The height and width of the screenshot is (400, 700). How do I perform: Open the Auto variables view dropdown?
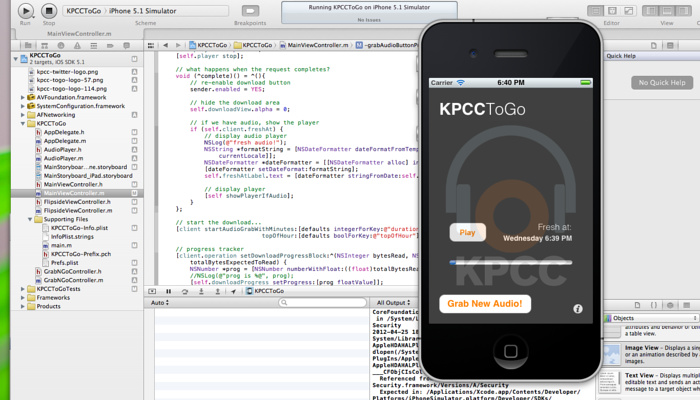click(160, 303)
